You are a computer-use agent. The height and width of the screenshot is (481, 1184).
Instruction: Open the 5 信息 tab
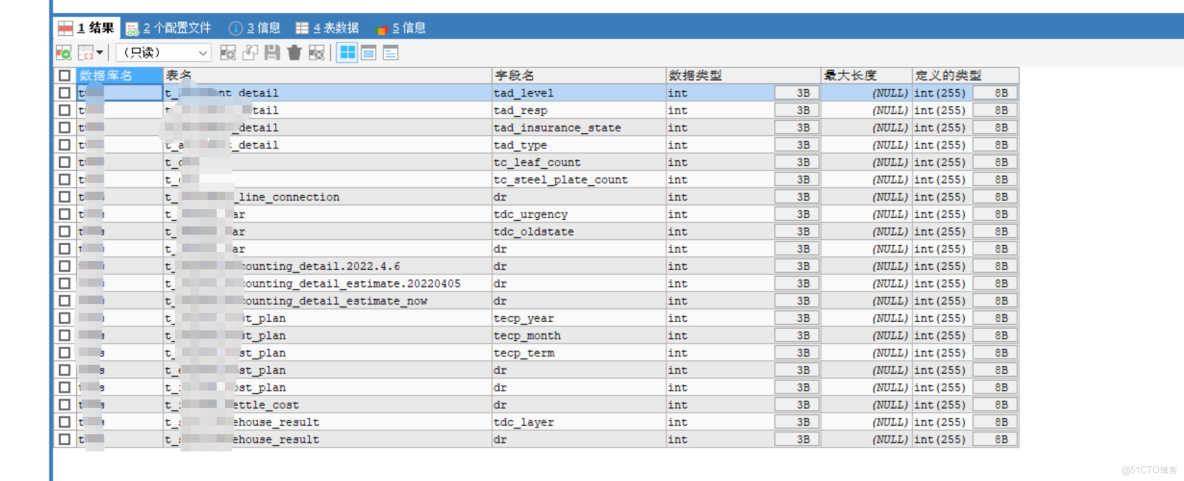pos(400,28)
